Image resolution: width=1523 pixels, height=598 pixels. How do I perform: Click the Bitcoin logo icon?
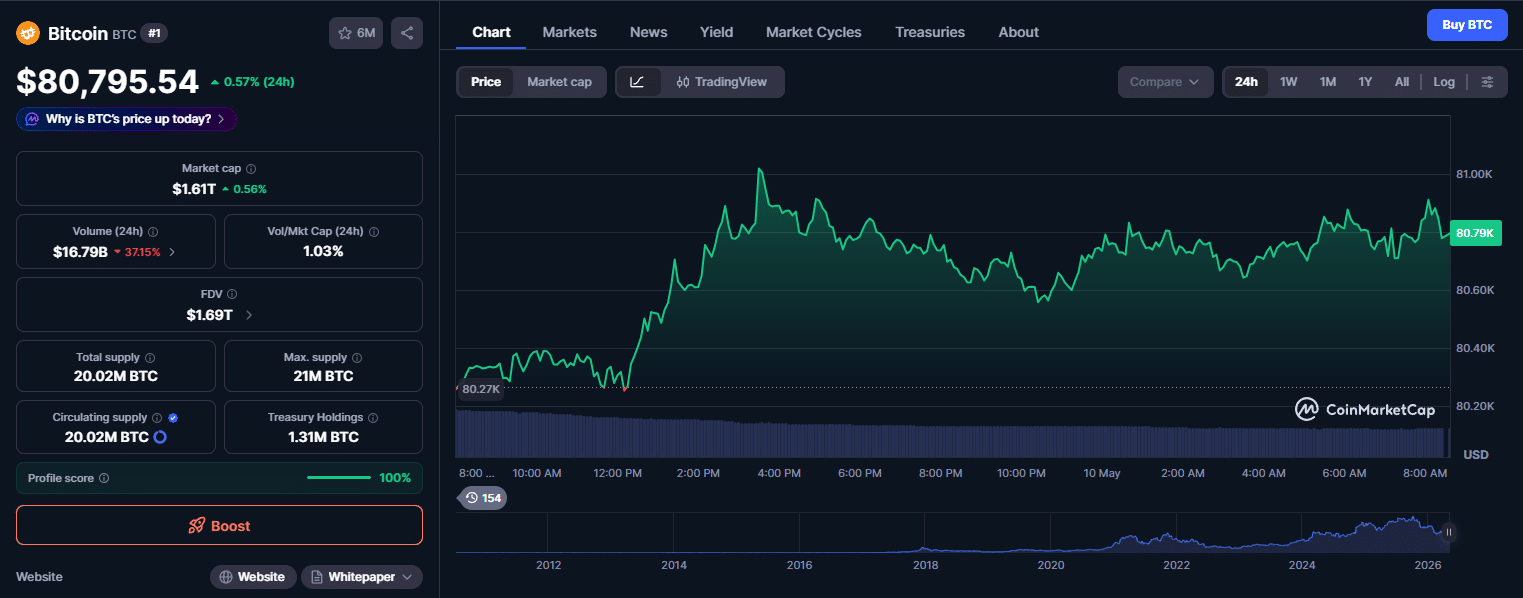(27, 33)
